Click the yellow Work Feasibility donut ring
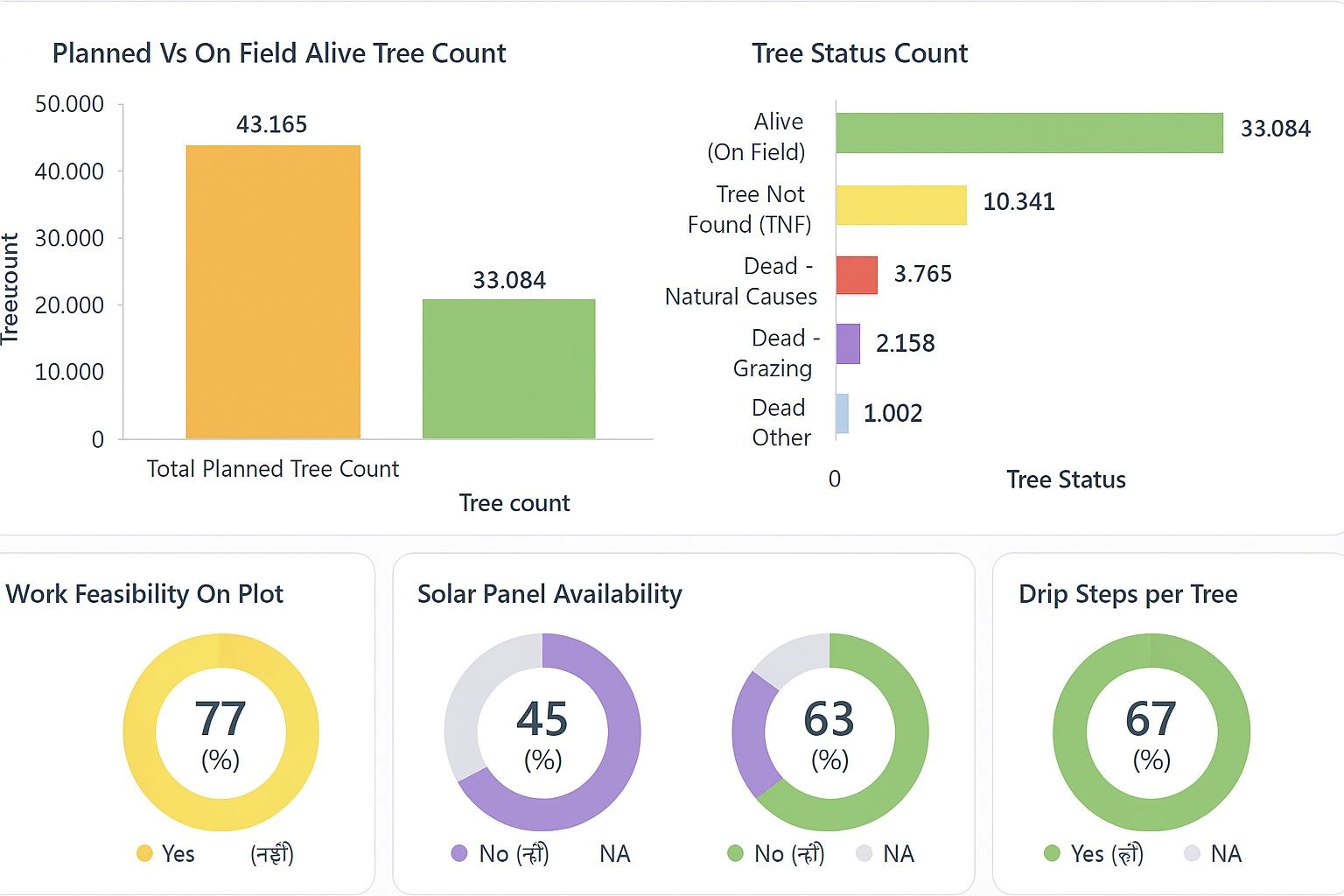This screenshot has height=896, width=1344. pyautogui.click(x=140, y=731)
